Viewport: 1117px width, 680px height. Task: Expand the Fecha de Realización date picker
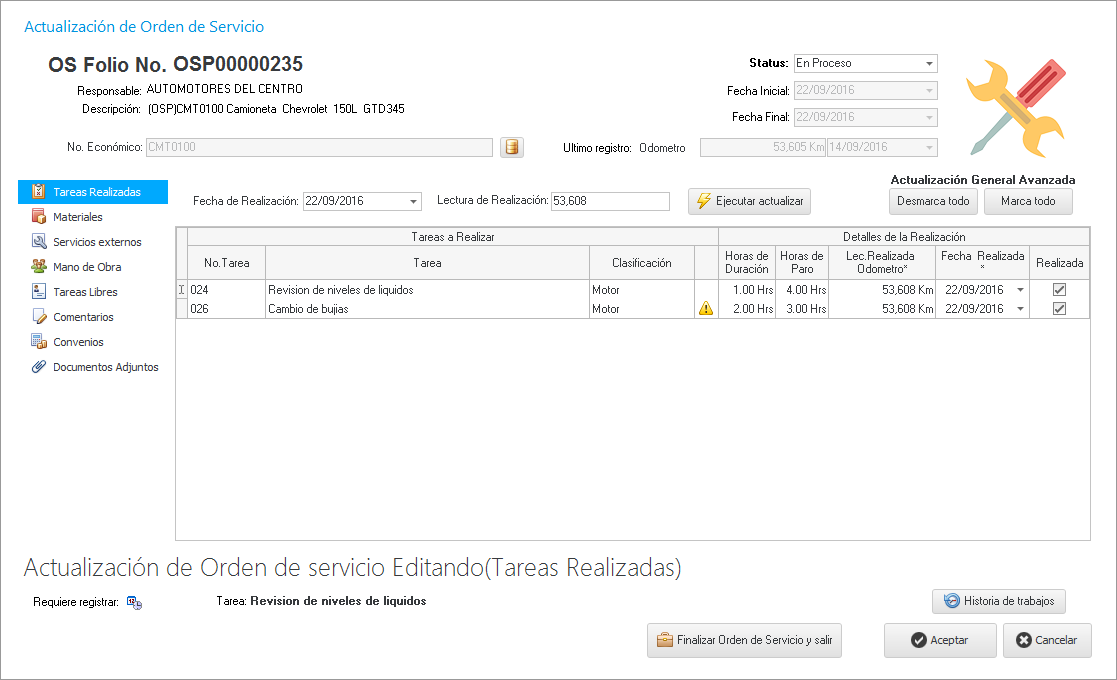click(413, 202)
